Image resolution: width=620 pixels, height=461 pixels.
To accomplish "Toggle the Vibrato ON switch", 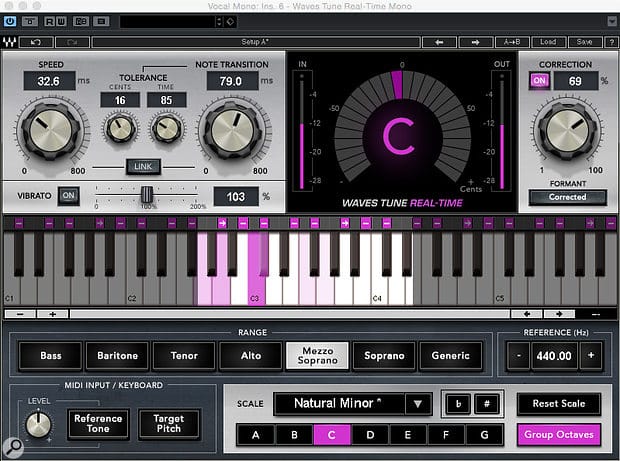I will pyautogui.click(x=68, y=196).
